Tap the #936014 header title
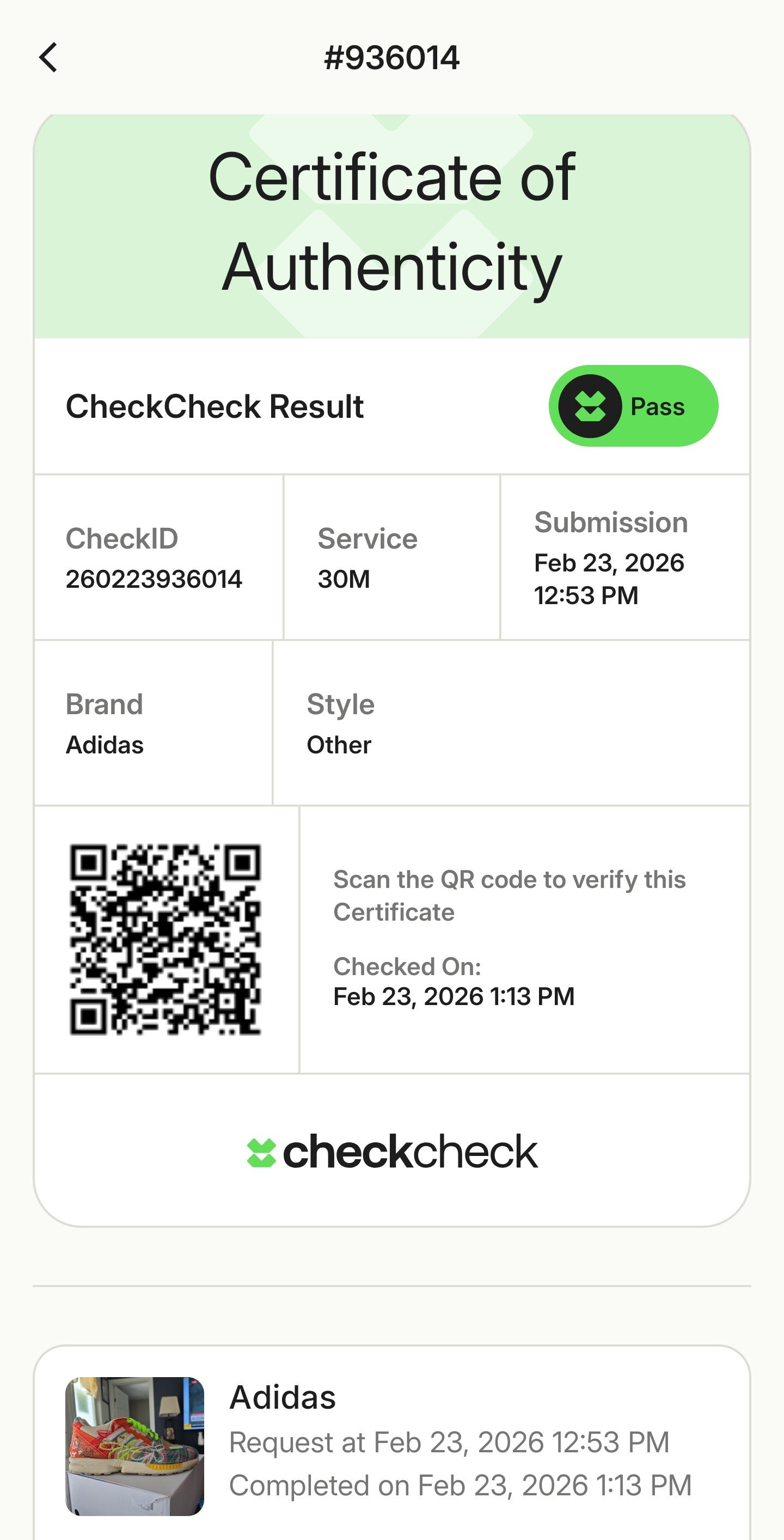784x1540 pixels. (391, 58)
